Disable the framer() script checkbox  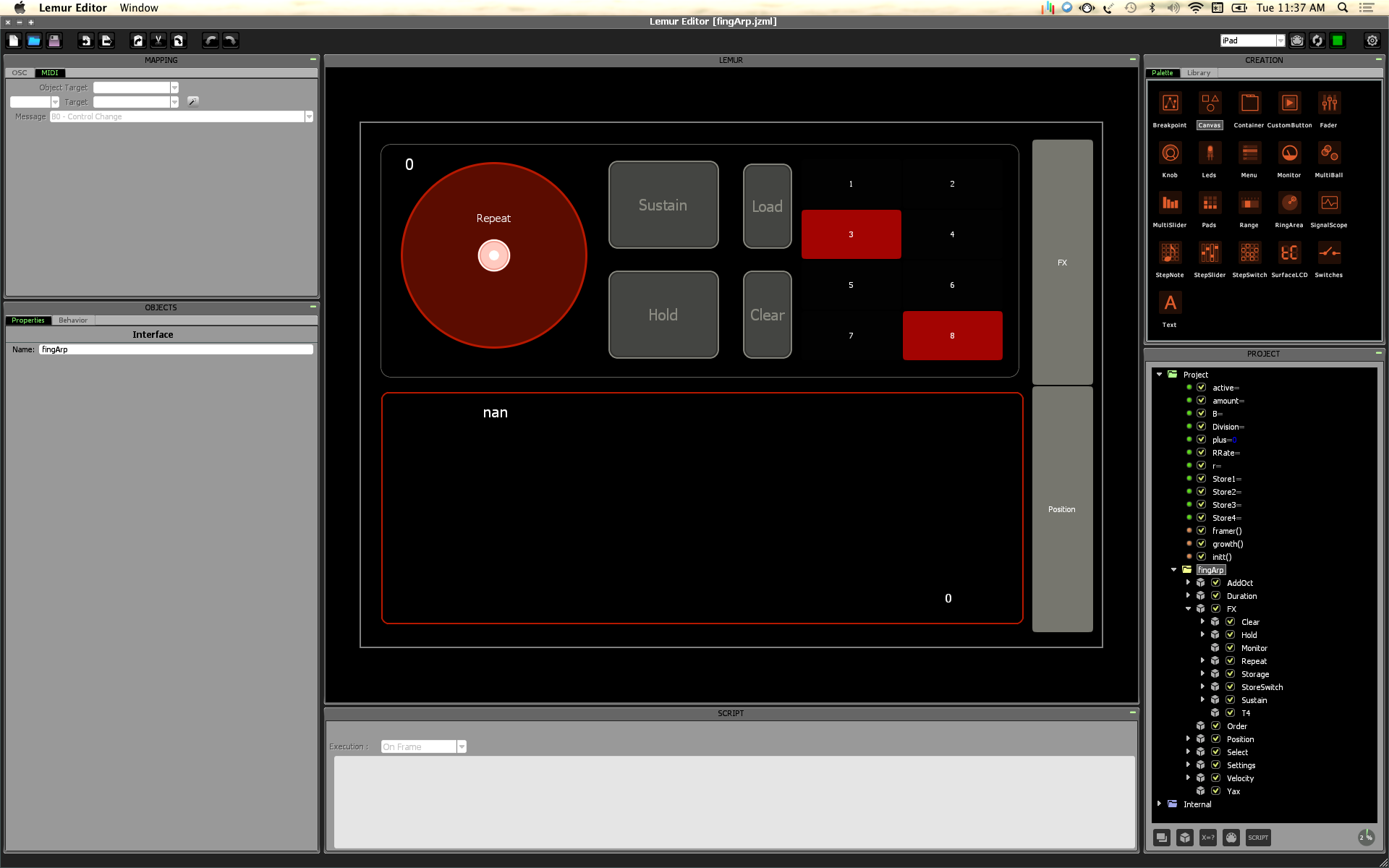1201,531
